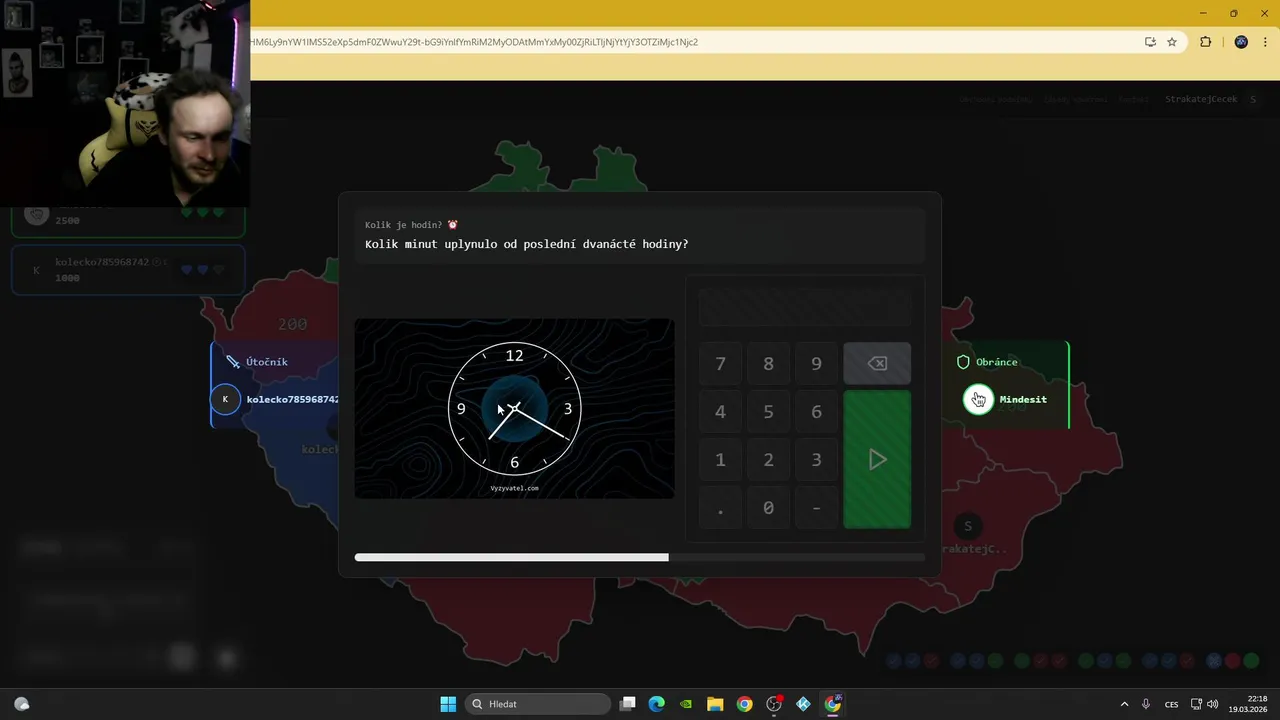Tap the minus sign keypad key
The height and width of the screenshot is (720, 1280).
point(816,508)
